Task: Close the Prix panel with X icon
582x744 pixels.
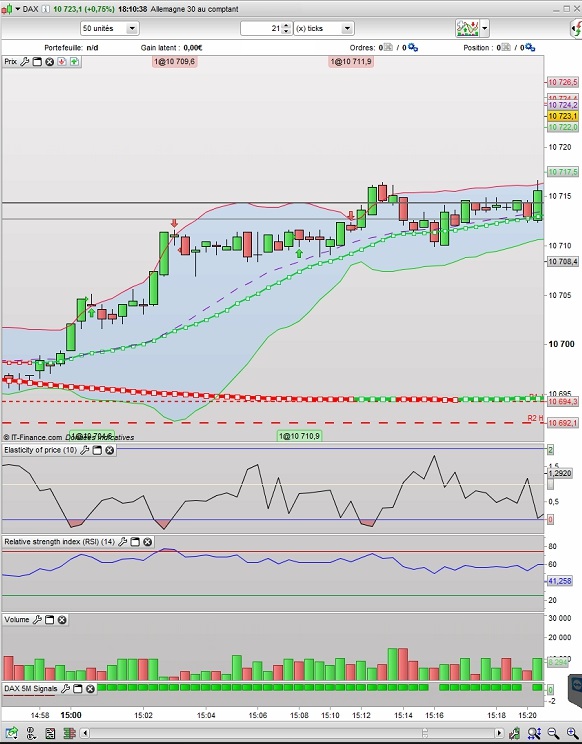Action: 49,62
